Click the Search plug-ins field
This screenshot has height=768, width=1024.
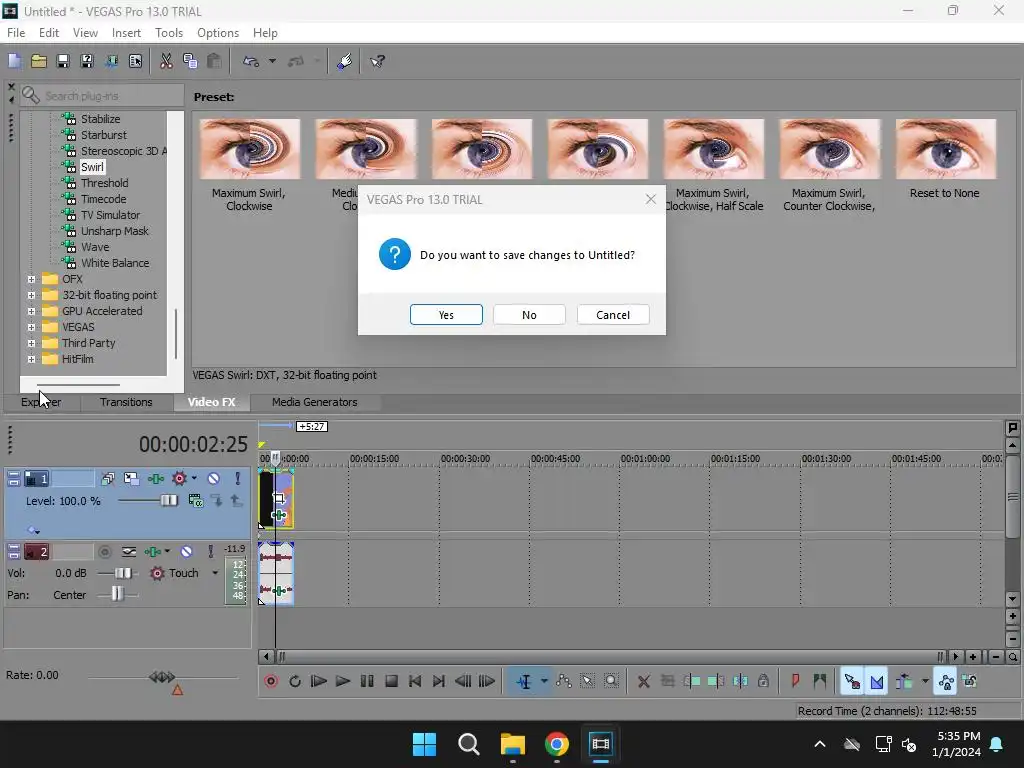click(x=102, y=96)
